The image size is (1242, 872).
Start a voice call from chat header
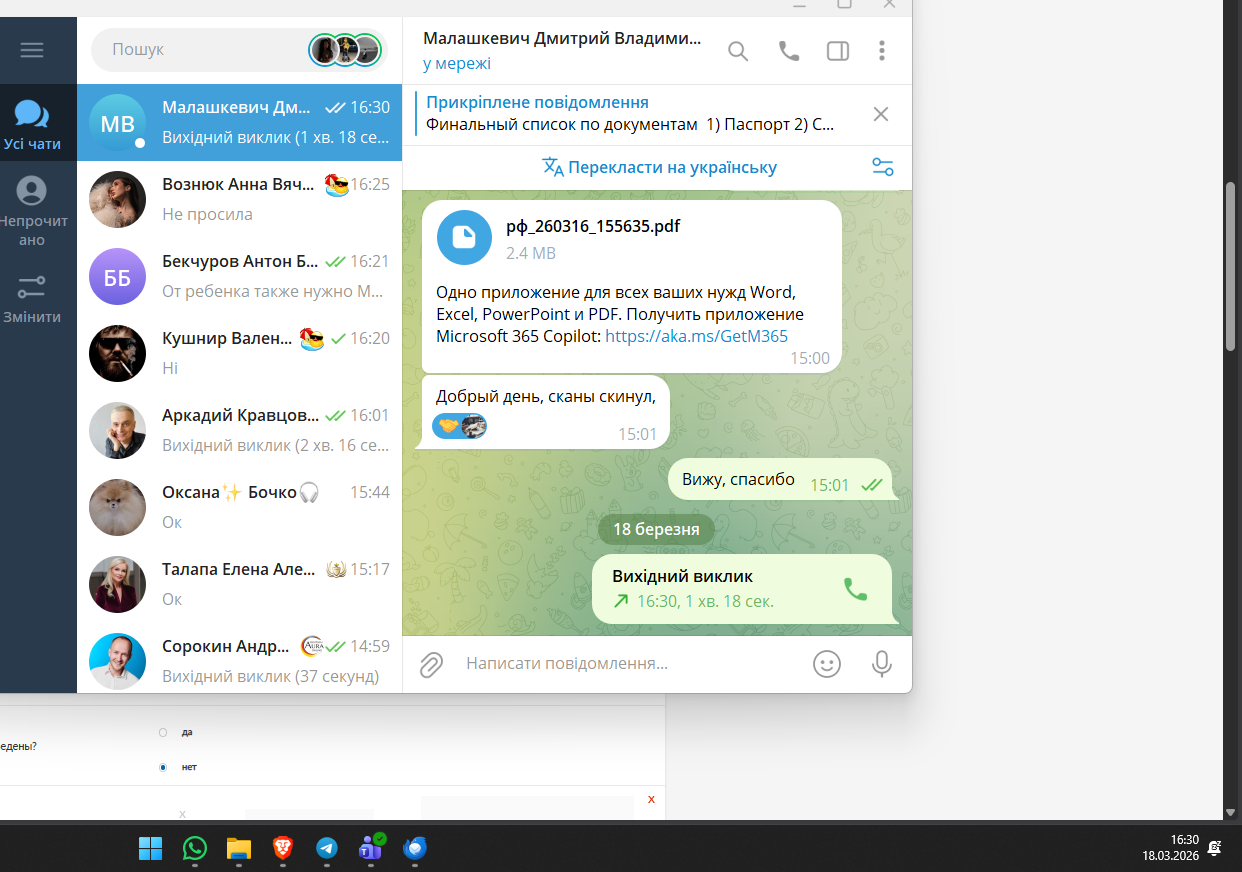point(789,51)
